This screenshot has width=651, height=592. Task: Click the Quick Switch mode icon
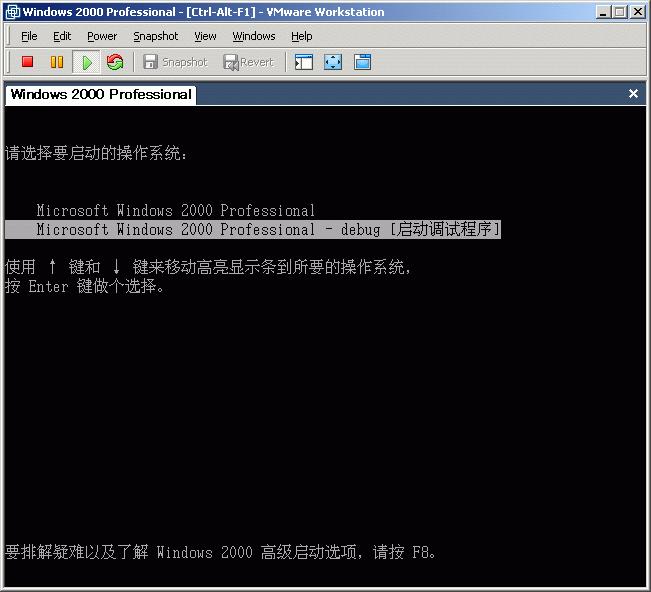coord(362,62)
